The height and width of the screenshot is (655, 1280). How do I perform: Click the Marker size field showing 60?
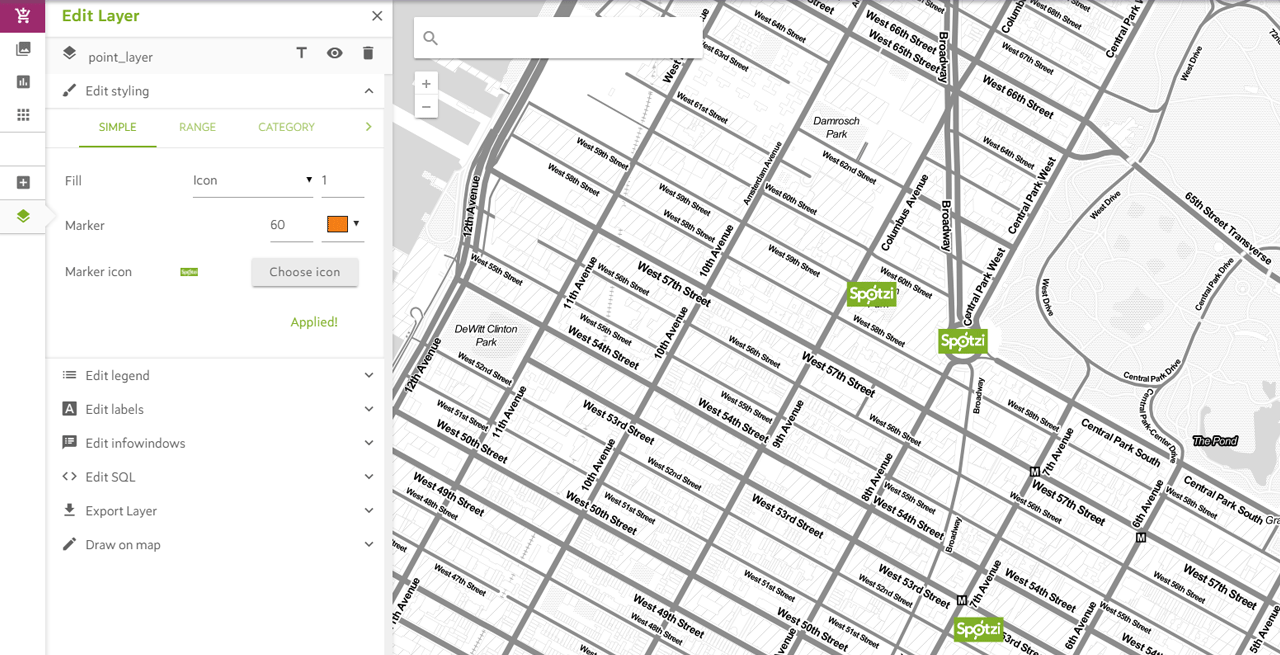(x=291, y=225)
